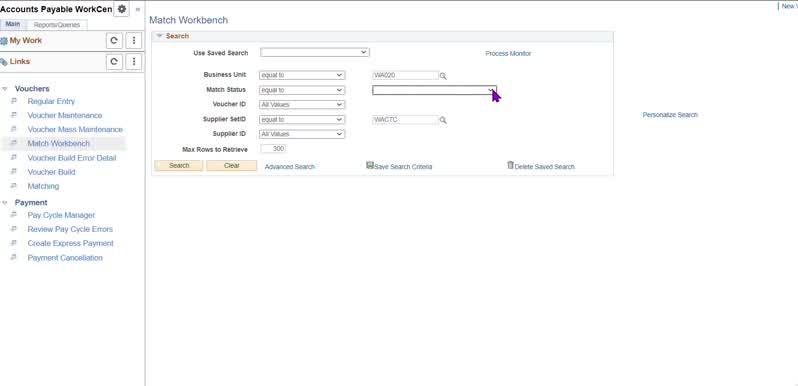Screen dimensions: 798x386
Task: Refresh the Links section
Action: coord(114,62)
